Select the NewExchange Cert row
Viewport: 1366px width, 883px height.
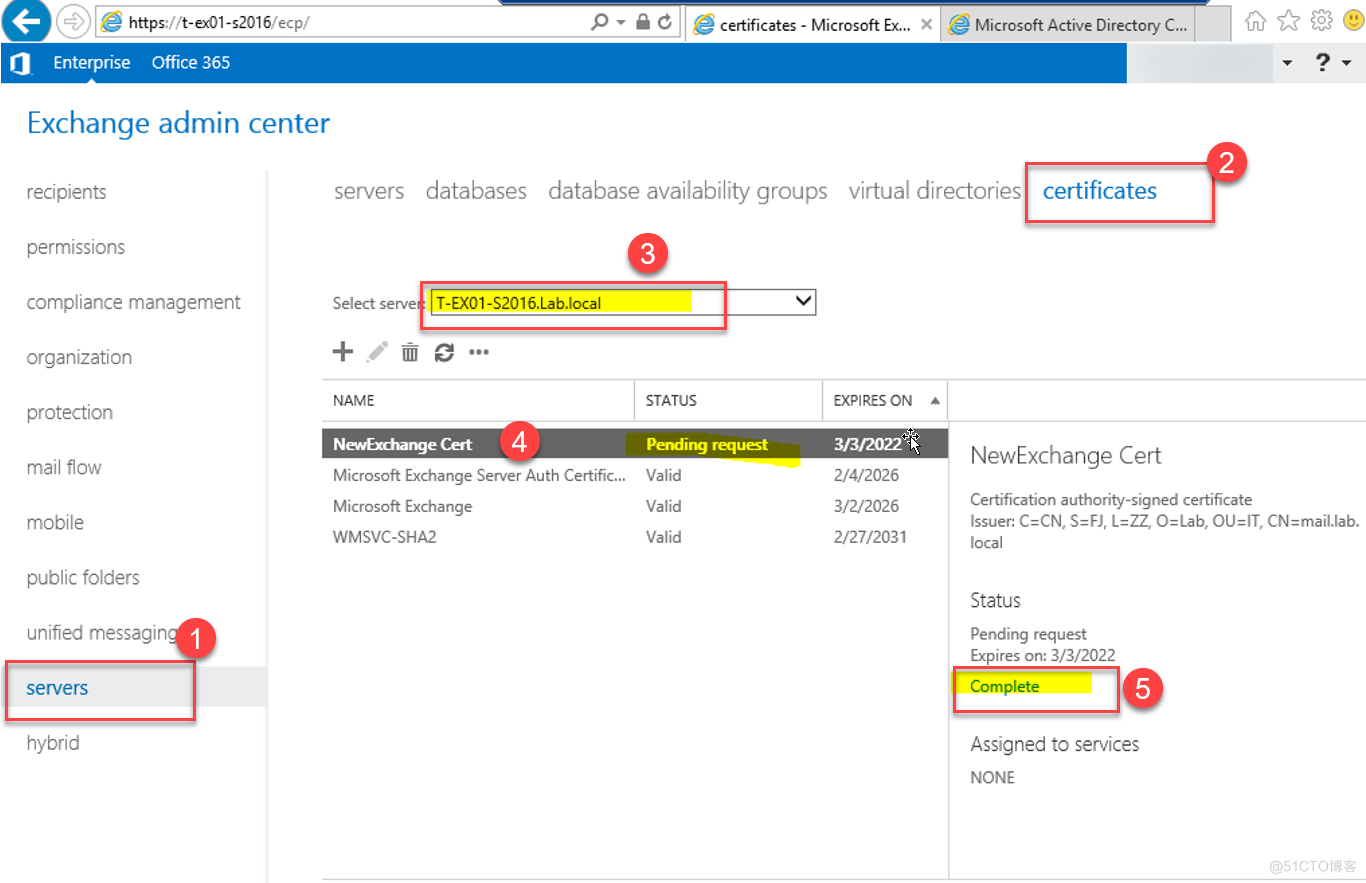pos(635,444)
